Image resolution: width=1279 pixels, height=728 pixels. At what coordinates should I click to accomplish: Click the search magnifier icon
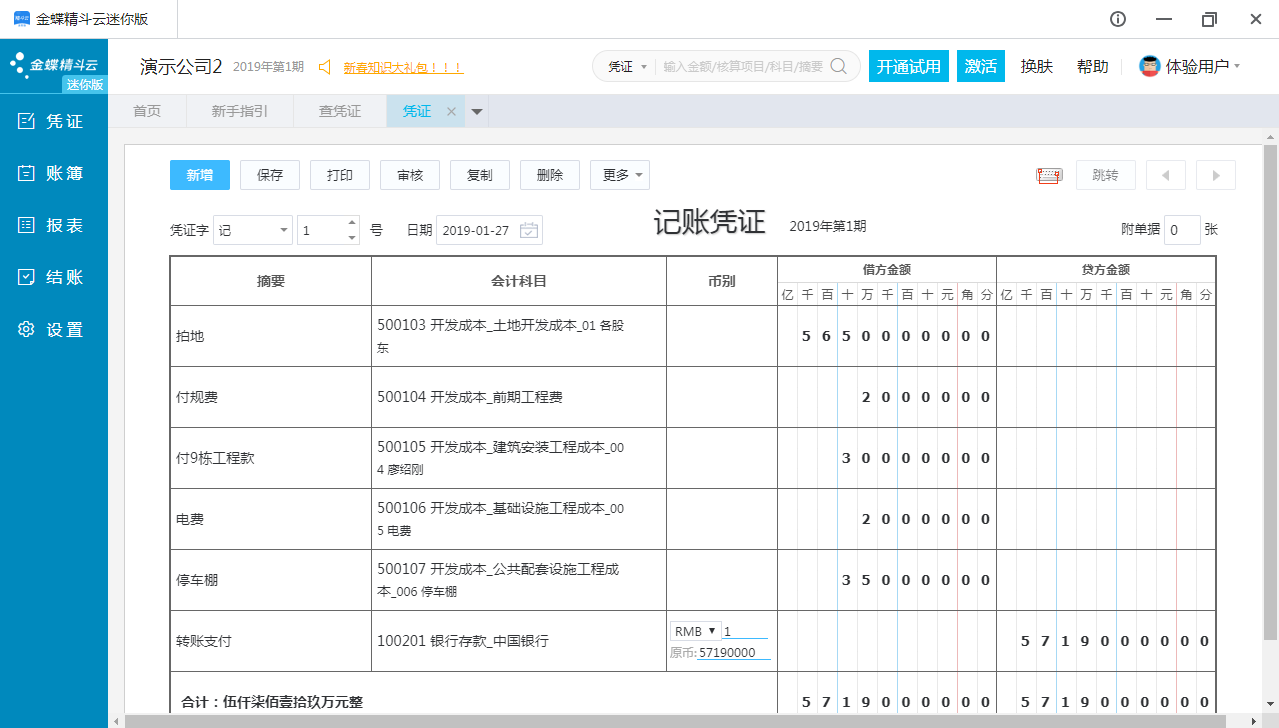[839, 66]
